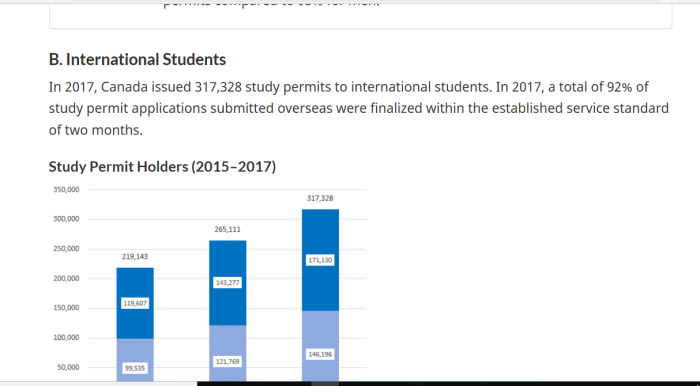Click the 119,607 data label in first bar
This screenshot has width=700, height=386.
(135, 303)
